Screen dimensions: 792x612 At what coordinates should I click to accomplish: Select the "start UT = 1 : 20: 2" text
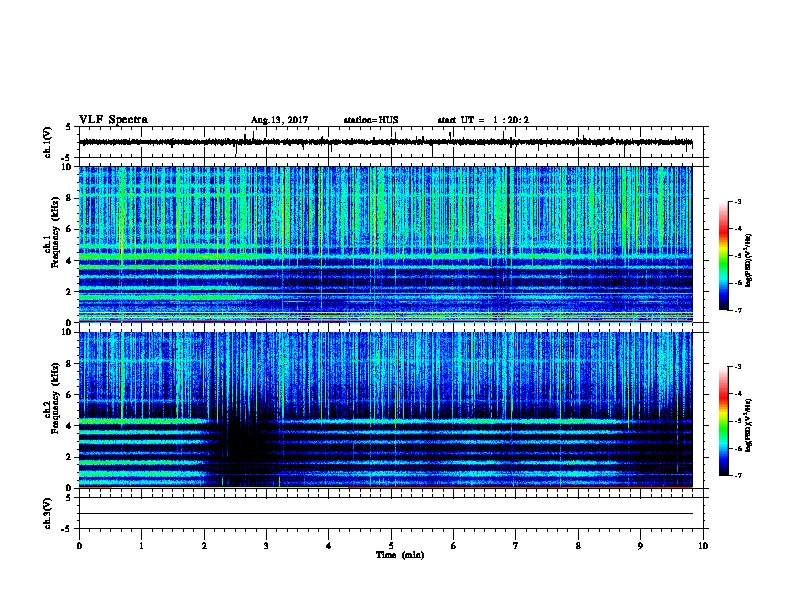483,120
